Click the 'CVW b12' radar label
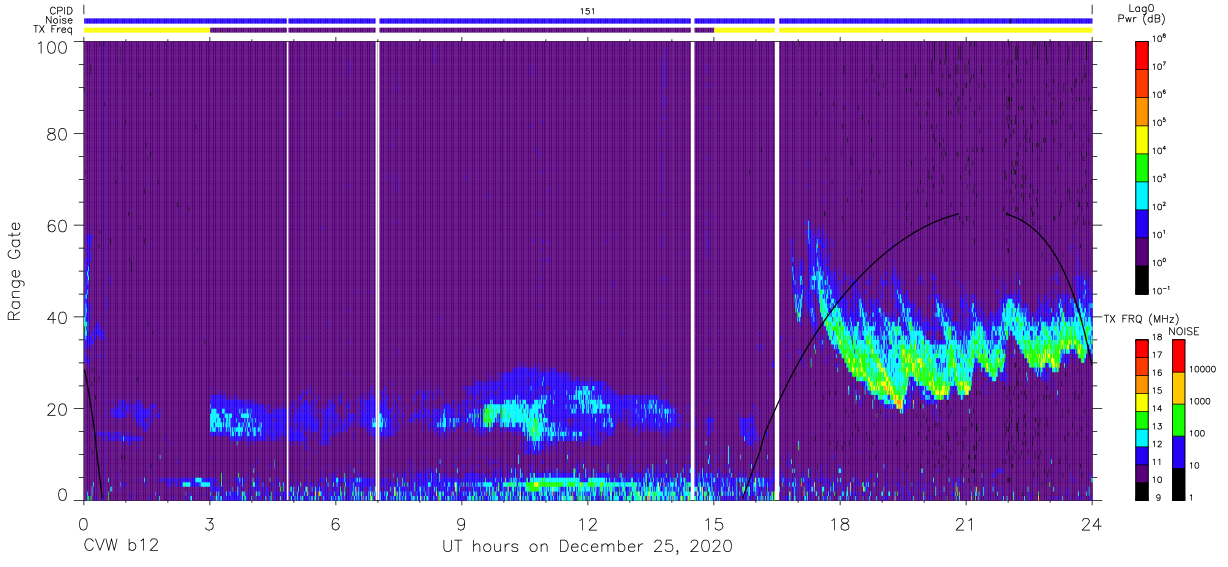Viewport: 1228px width, 567px height. pyautogui.click(x=120, y=547)
